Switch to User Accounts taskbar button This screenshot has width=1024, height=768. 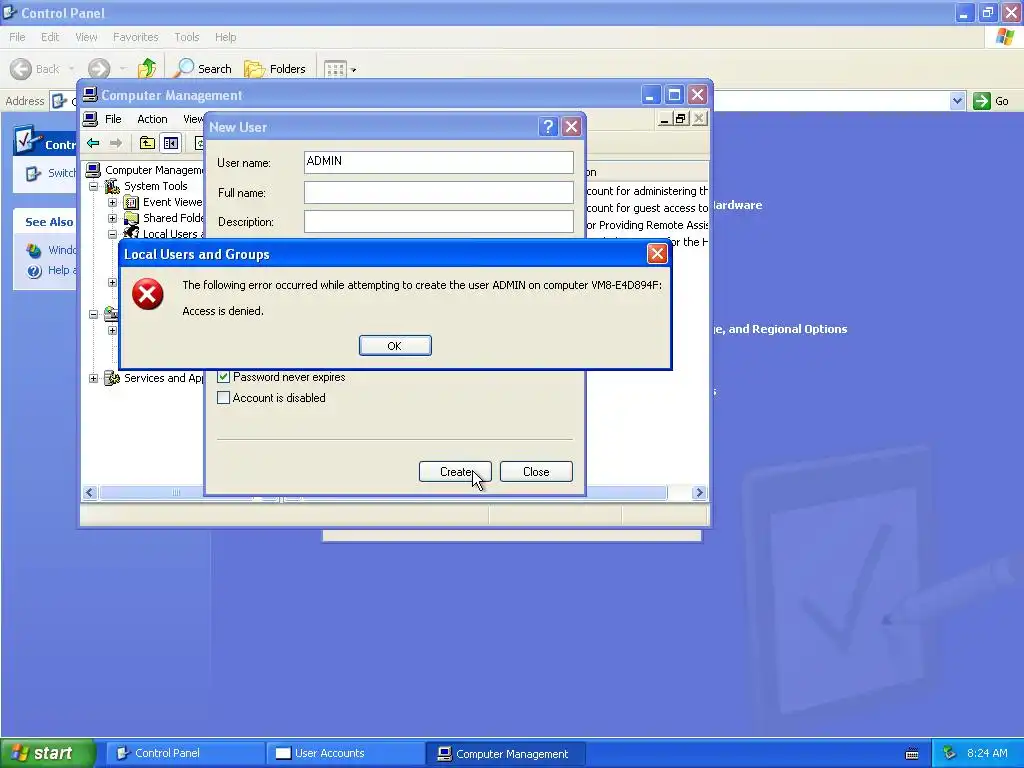click(345, 753)
